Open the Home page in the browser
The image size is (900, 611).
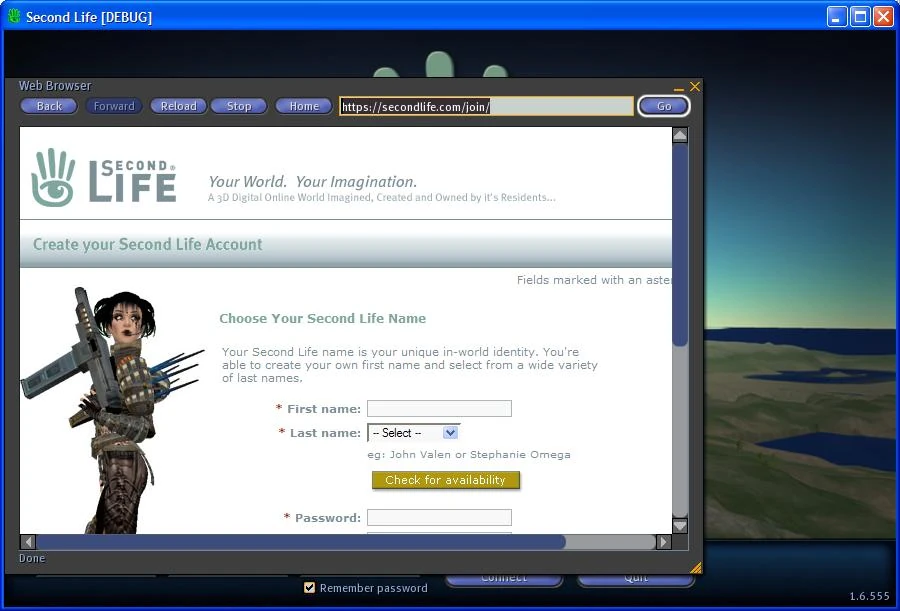(304, 106)
